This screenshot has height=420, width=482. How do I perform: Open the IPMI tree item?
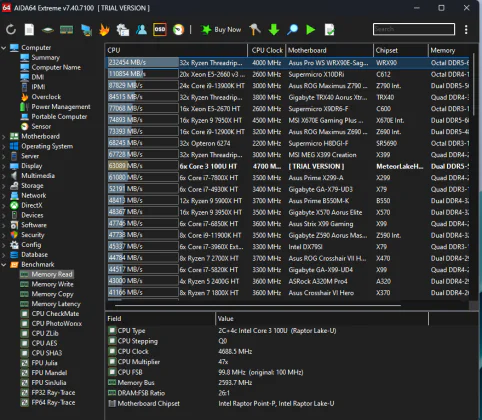38,87
